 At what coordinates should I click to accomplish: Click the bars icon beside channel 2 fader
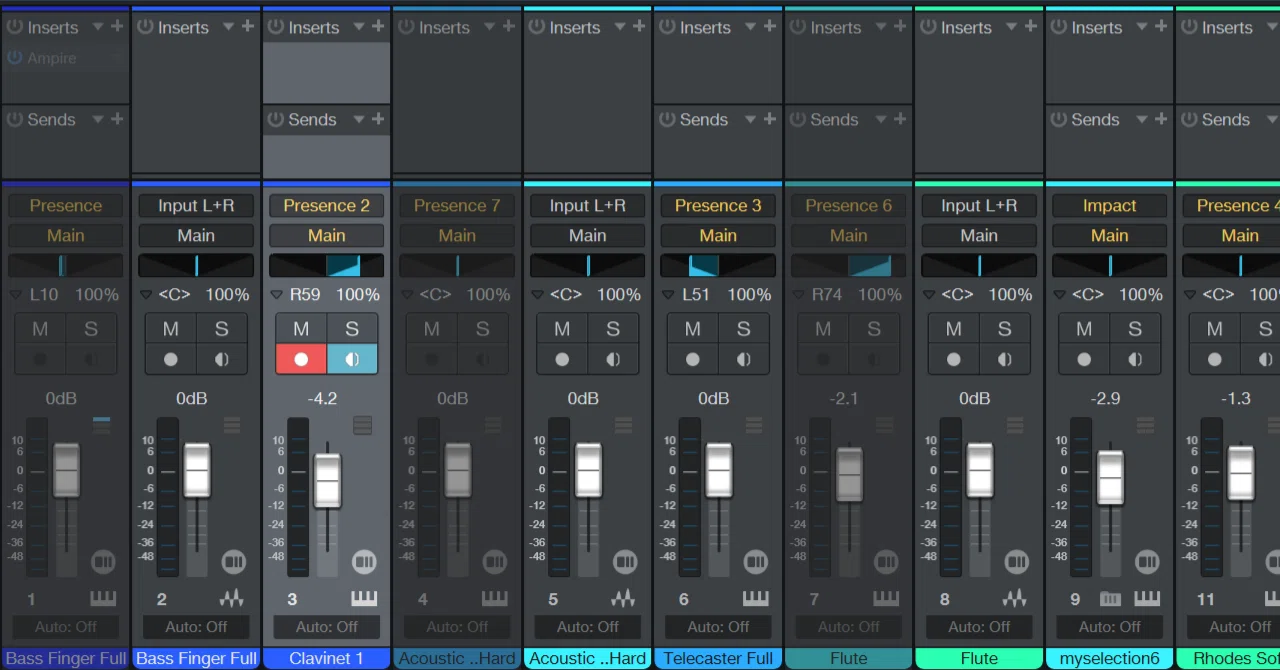point(232,425)
